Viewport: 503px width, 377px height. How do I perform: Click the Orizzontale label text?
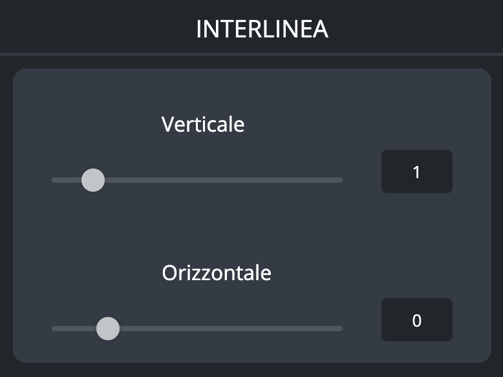pyautogui.click(x=216, y=273)
